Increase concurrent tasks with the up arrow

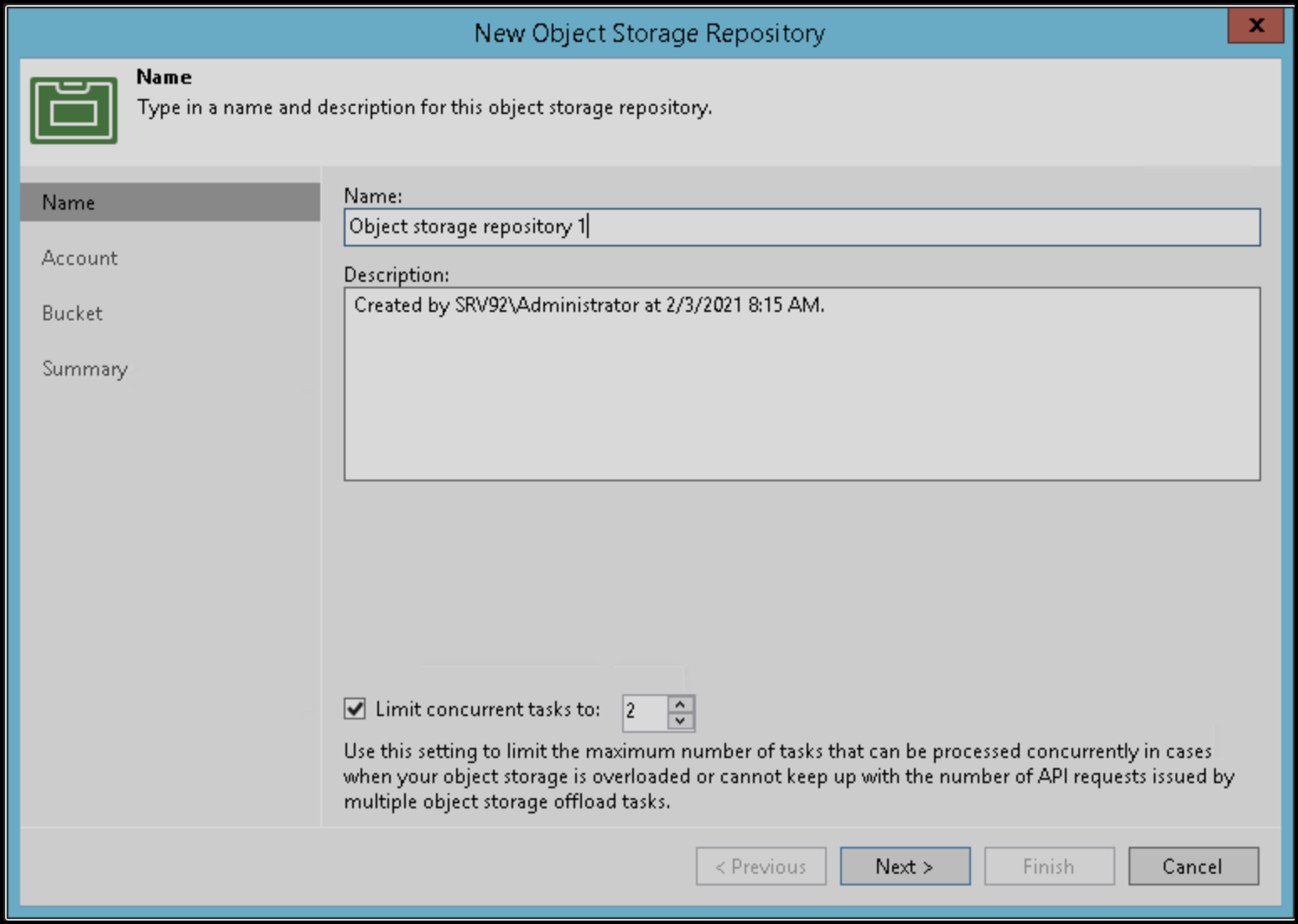[x=681, y=704]
